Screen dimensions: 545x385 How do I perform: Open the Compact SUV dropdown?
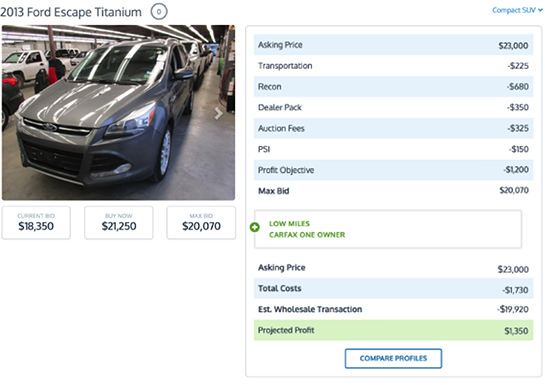pos(517,10)
